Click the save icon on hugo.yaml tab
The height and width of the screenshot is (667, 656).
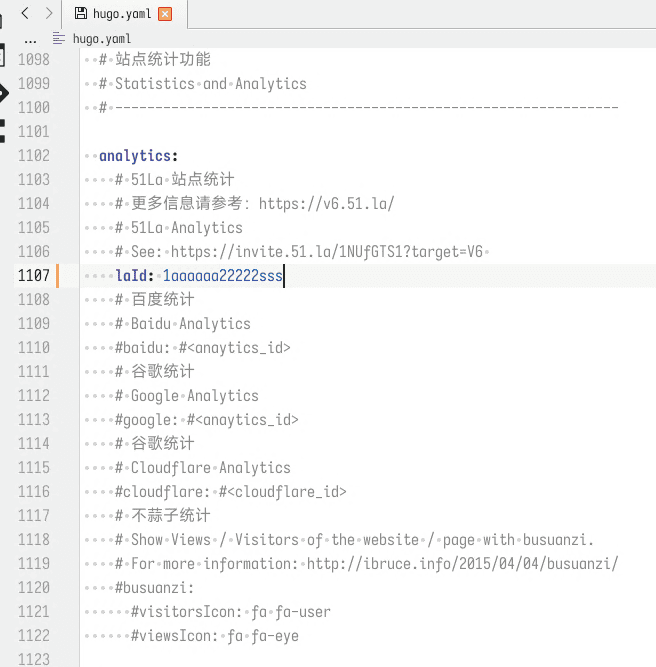(x=80, y=14)
